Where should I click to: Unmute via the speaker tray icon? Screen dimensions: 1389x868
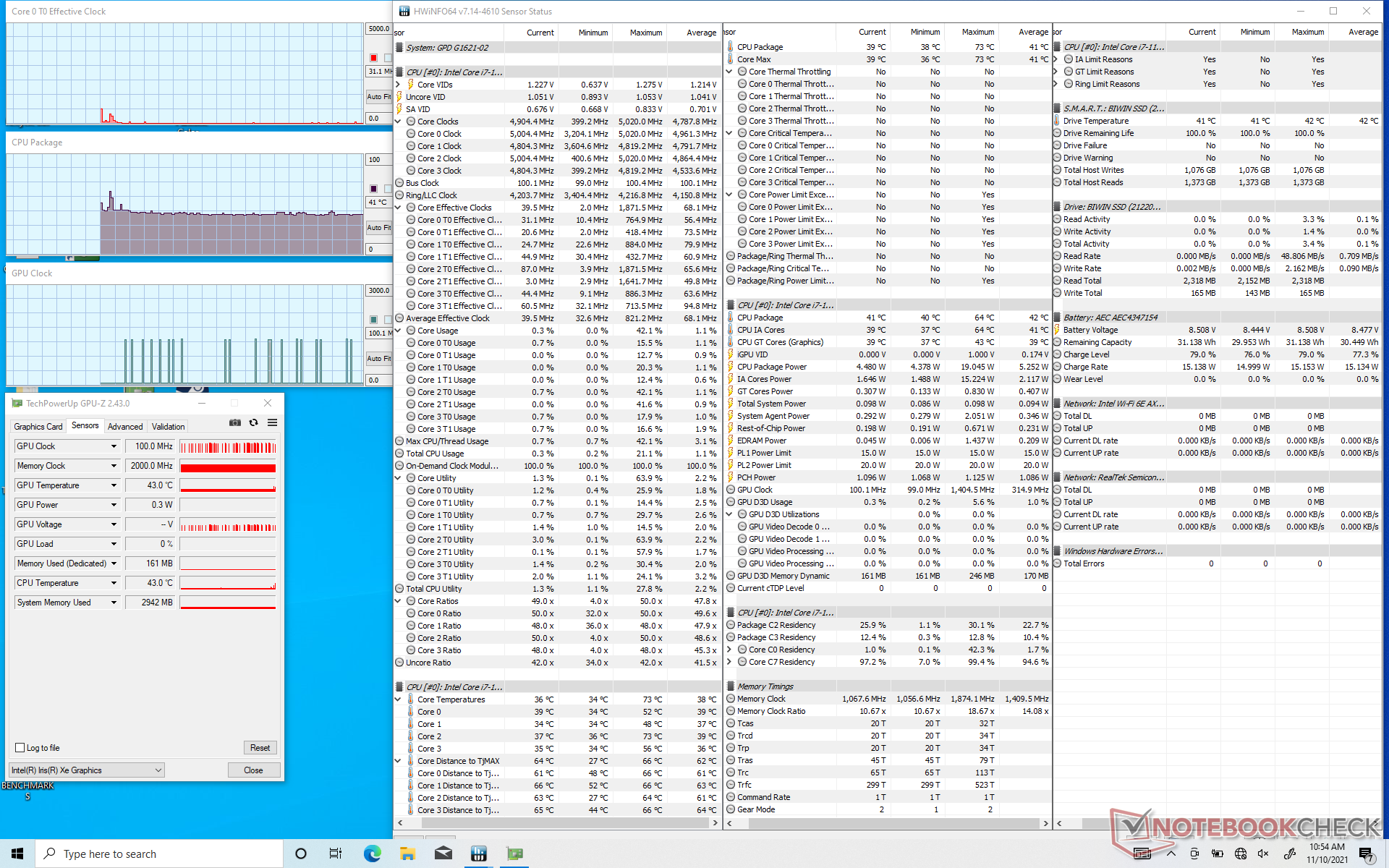coord(1264,854)
